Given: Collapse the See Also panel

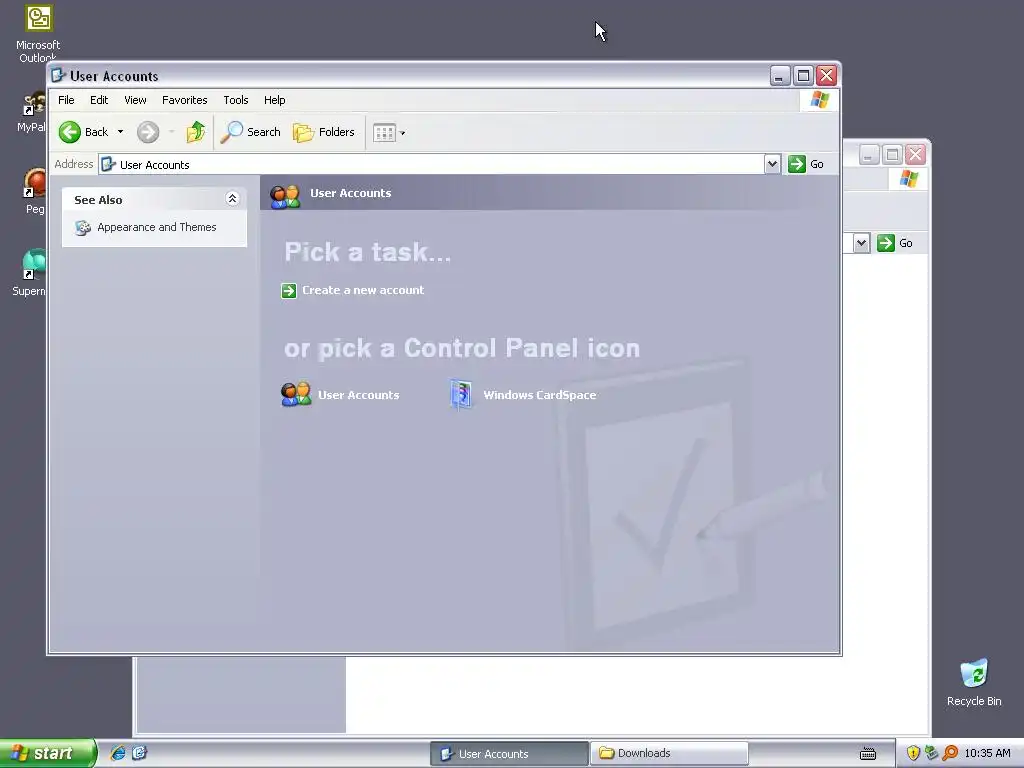Looking at the screenshot, I should tap(232, 199).
